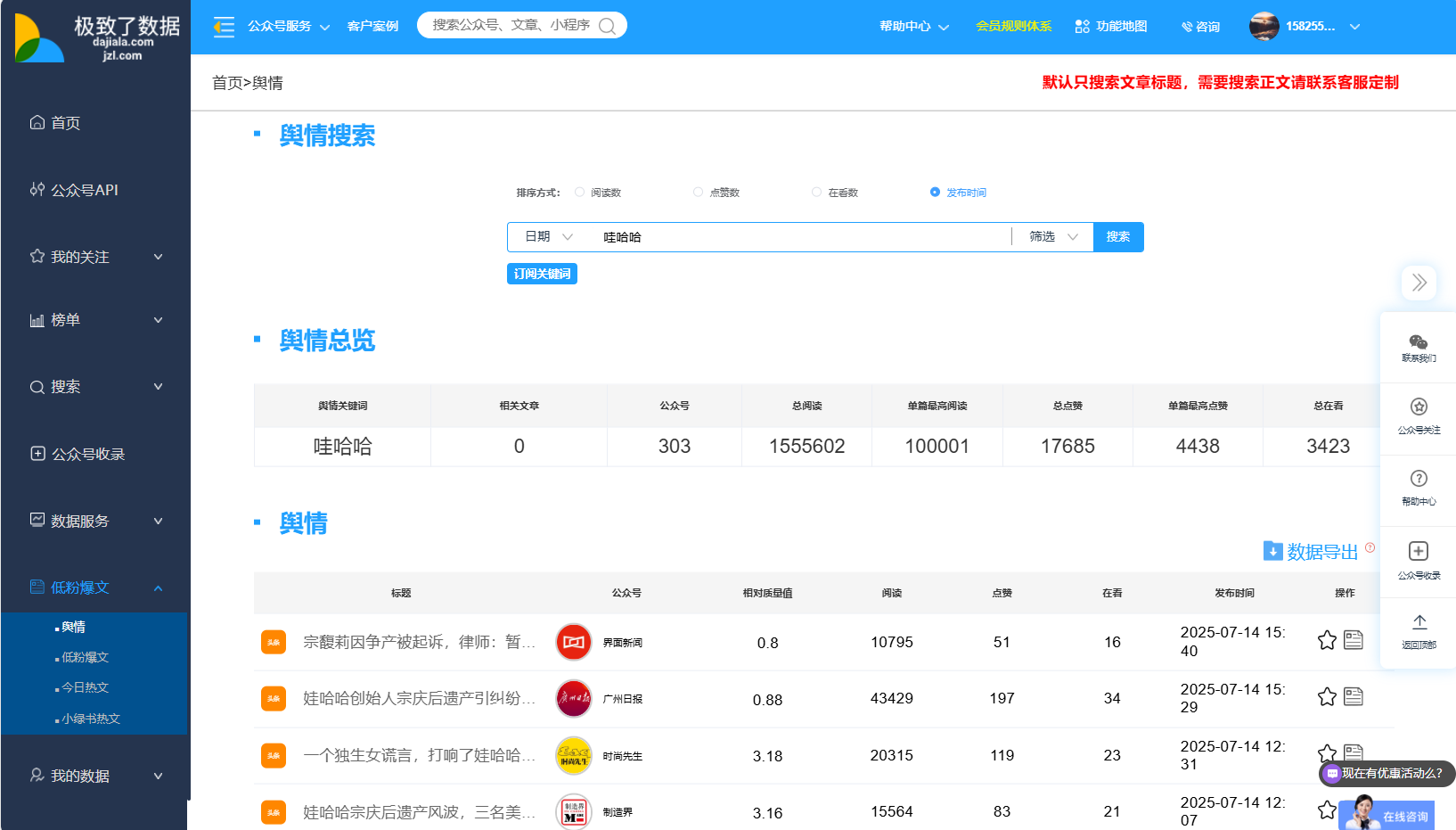Toggle the sidebar collapse hamburger icon

point(224,27)
